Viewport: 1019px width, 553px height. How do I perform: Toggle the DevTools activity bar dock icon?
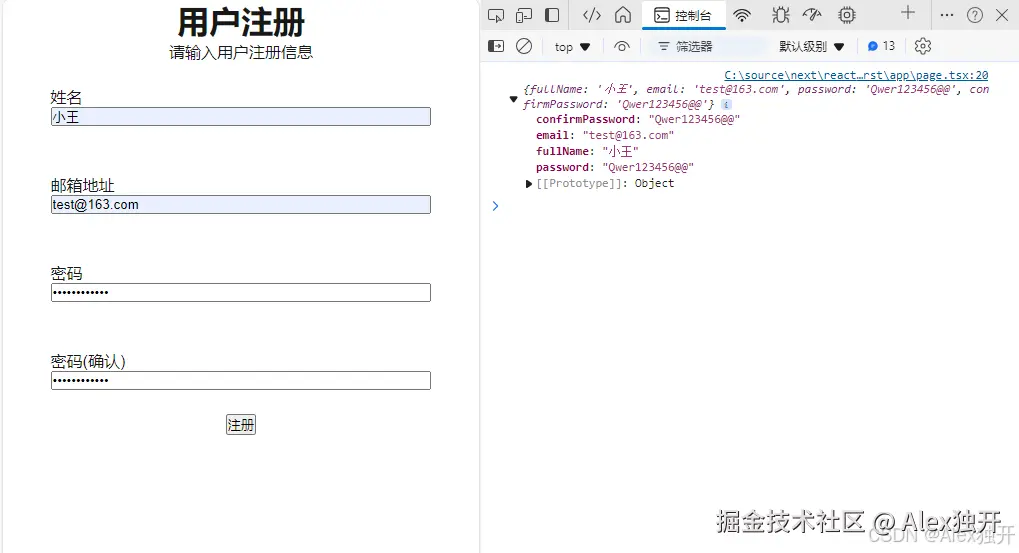pos(552,15)
